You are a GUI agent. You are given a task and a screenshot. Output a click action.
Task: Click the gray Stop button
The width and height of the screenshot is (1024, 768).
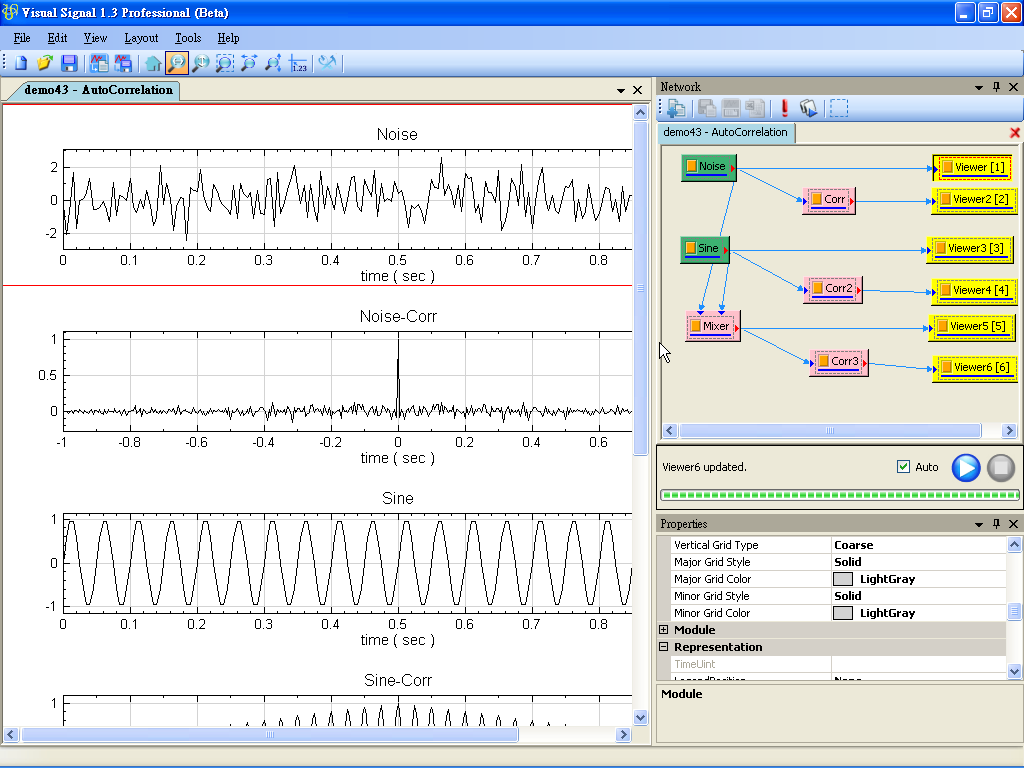(x=1000, y=467)
